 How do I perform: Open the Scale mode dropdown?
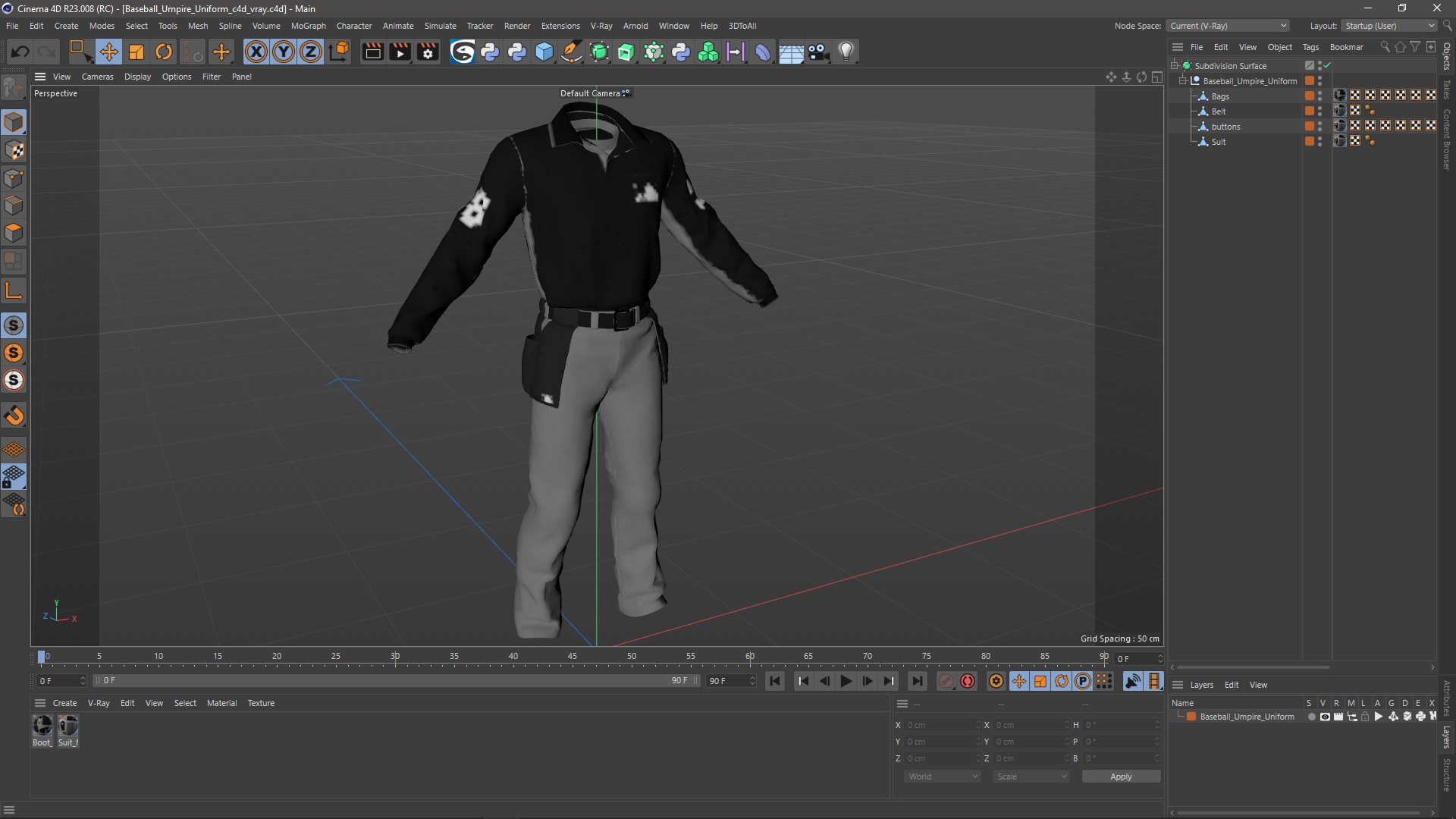click(x=1031, y=777)
